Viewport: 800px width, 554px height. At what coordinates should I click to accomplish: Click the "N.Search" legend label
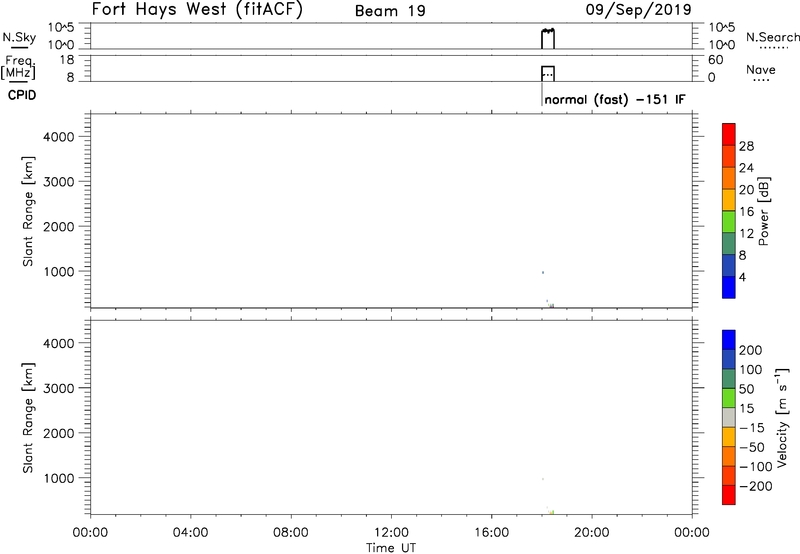point(772,37)
